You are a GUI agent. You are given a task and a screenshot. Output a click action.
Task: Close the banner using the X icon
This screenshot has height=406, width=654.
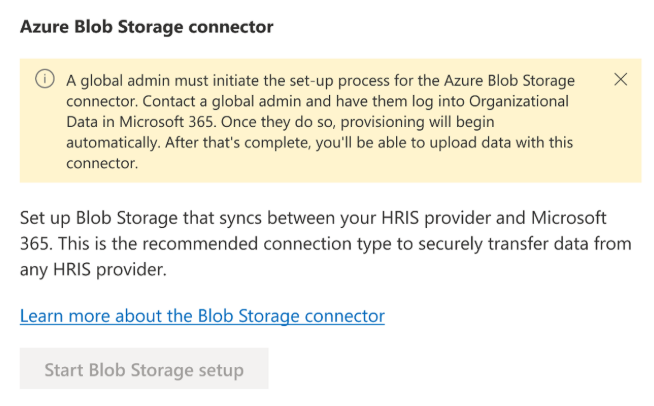pyautogui.click(x=620, y=80)
